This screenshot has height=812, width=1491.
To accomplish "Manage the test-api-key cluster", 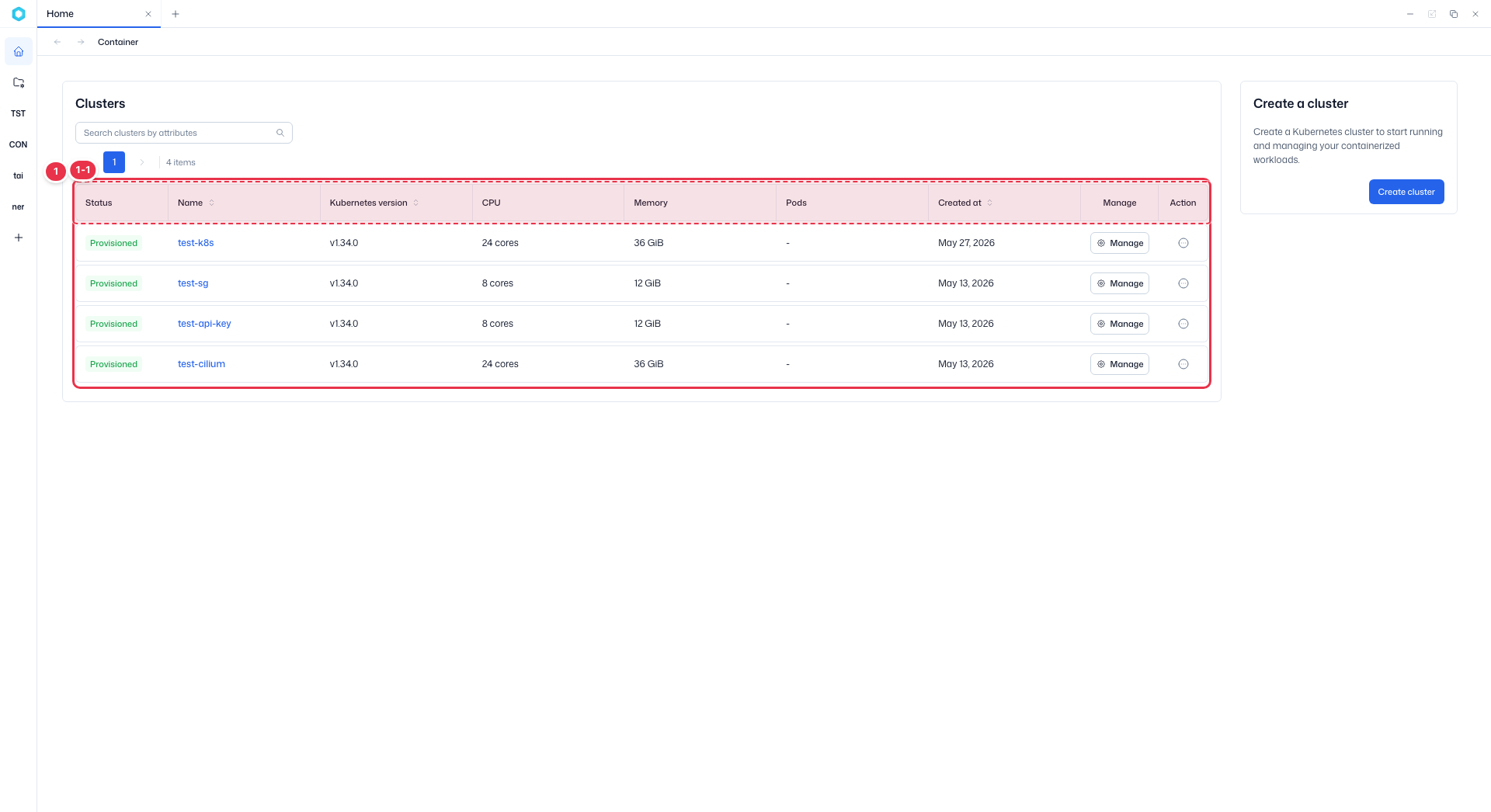I will pyautogui.click(x=1120, y=324).
